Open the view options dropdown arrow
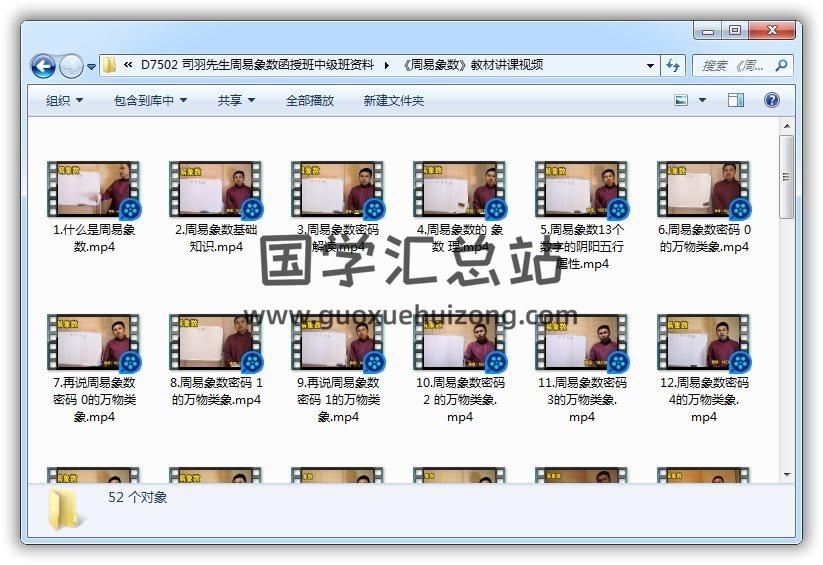The width and height of the screenshot is (823, 565). [702, 100]
